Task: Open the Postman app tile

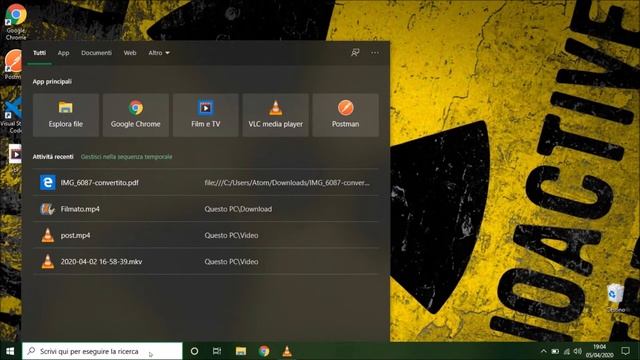Action: pos(345,115)
